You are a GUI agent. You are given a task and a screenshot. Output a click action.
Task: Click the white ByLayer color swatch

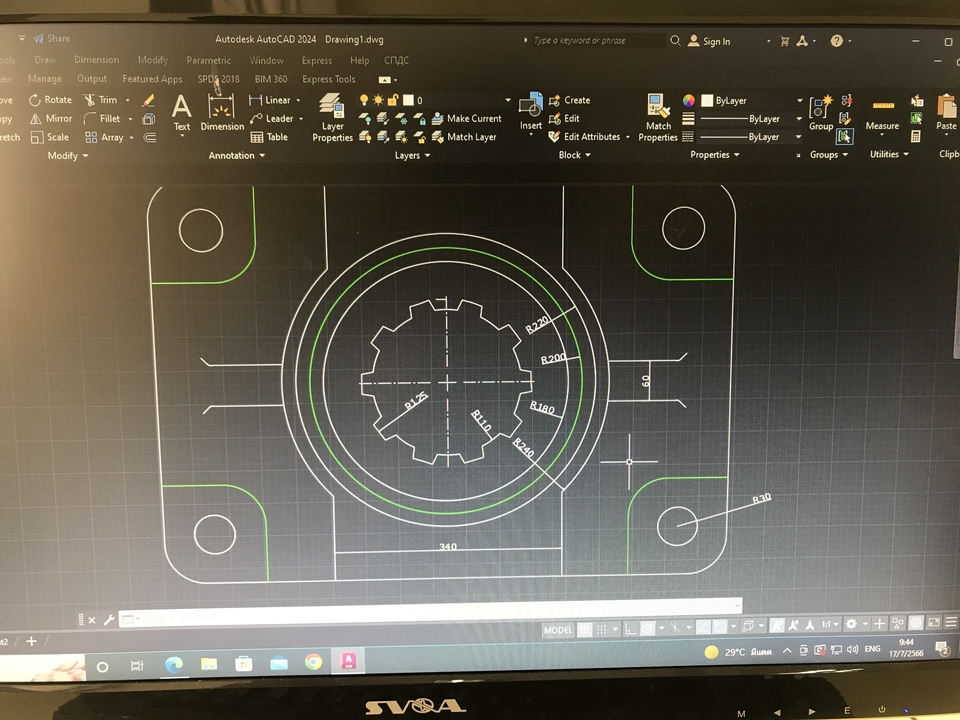coord(707,100)
